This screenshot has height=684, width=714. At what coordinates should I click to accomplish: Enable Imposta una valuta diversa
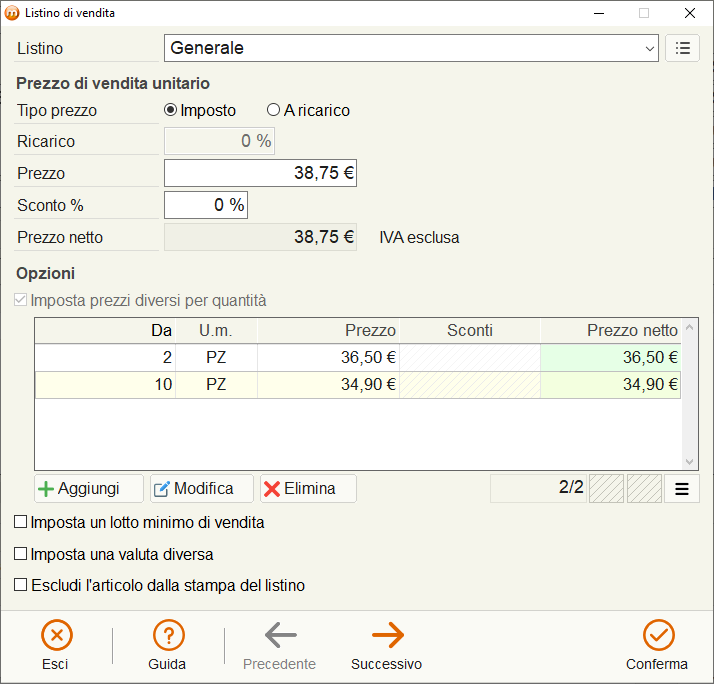pos(20,554)
